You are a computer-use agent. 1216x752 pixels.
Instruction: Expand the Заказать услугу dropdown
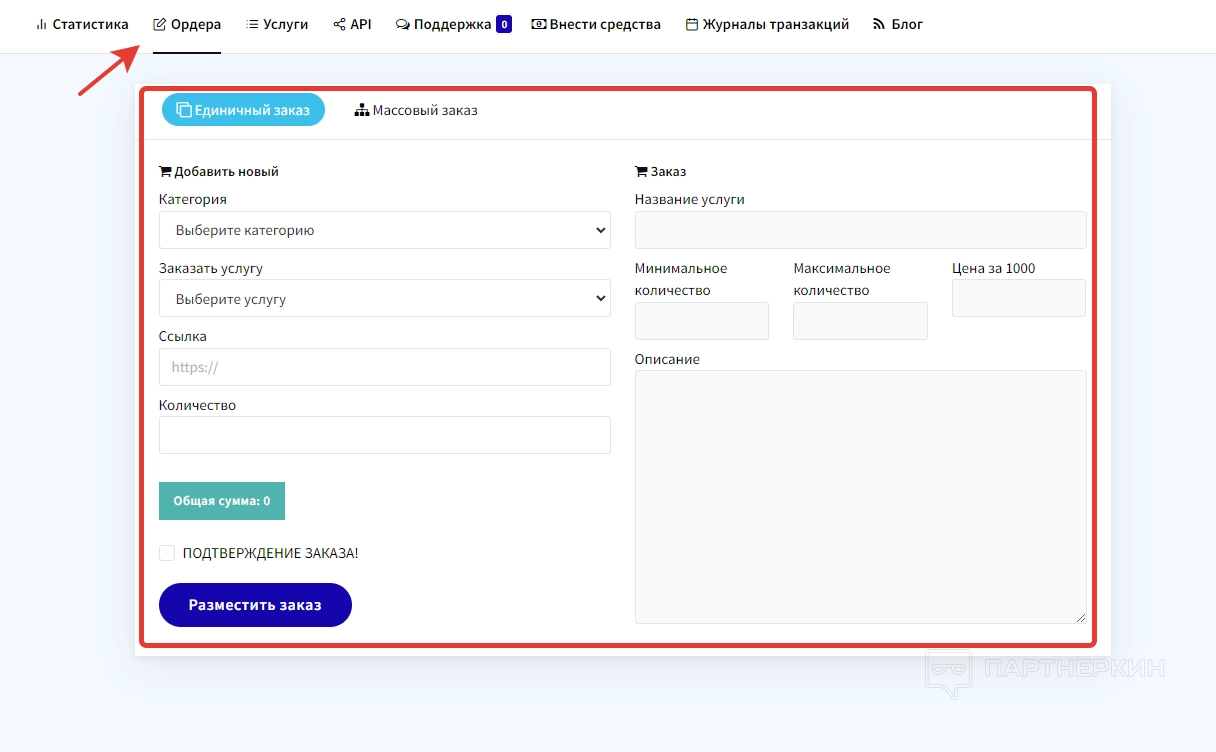point(384,299)
